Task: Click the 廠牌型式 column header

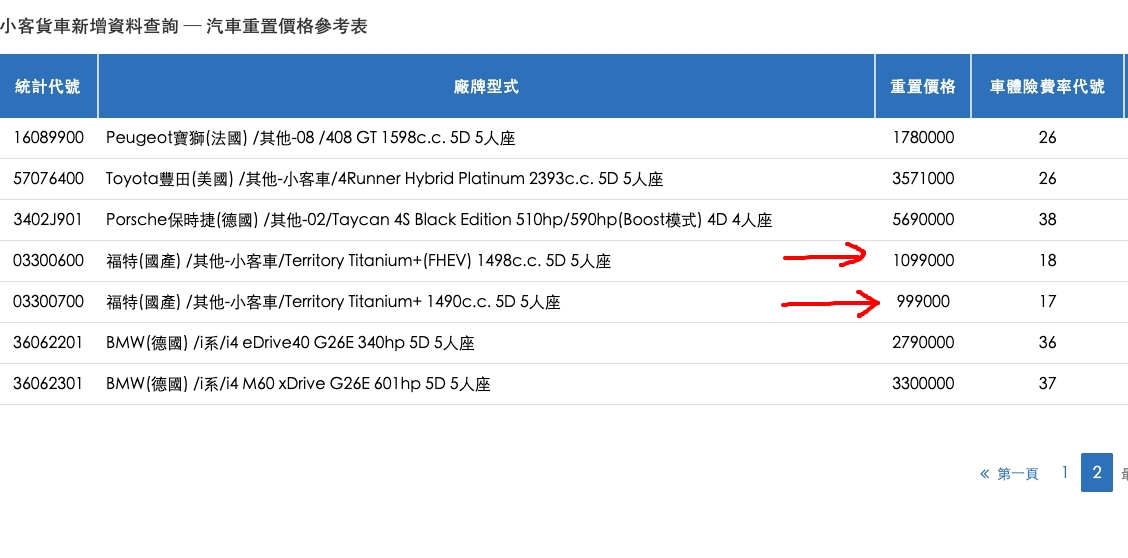Action: point(486,86)
